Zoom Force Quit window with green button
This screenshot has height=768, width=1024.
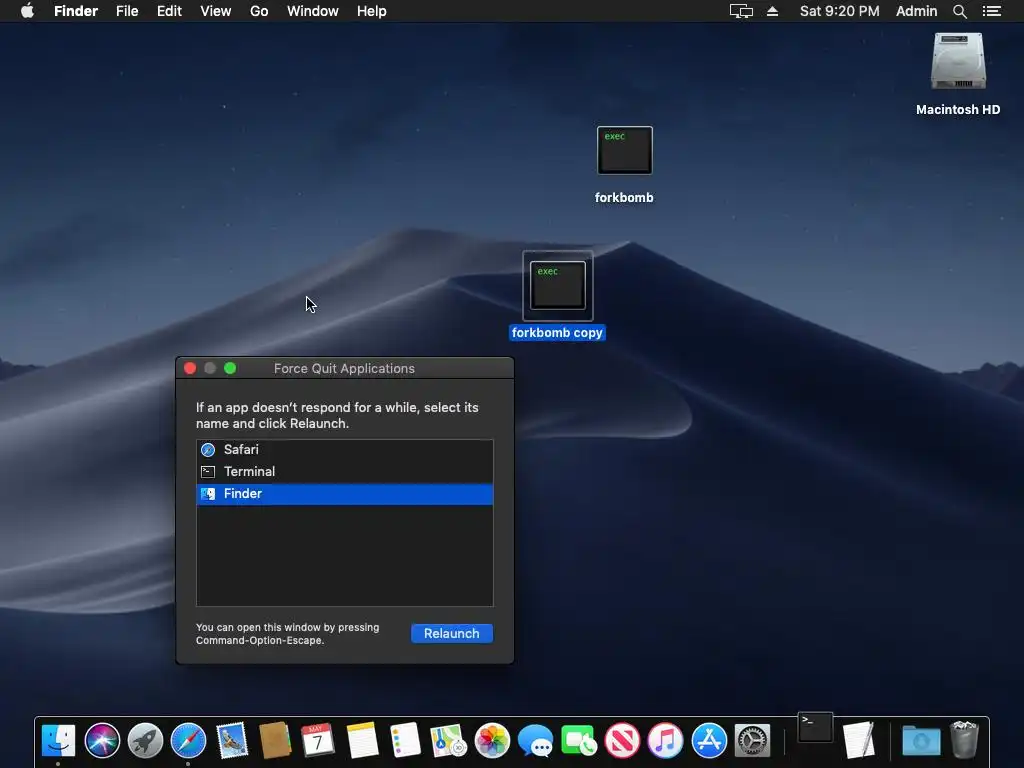[x=230, y=368]
